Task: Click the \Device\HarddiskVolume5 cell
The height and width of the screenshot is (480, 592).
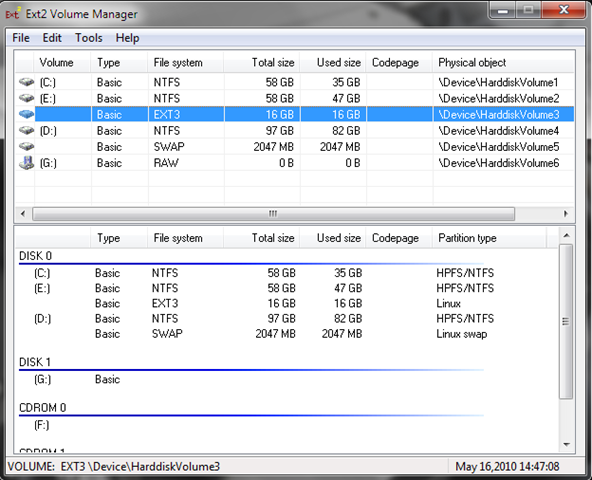Action: [x=498, y=147]
